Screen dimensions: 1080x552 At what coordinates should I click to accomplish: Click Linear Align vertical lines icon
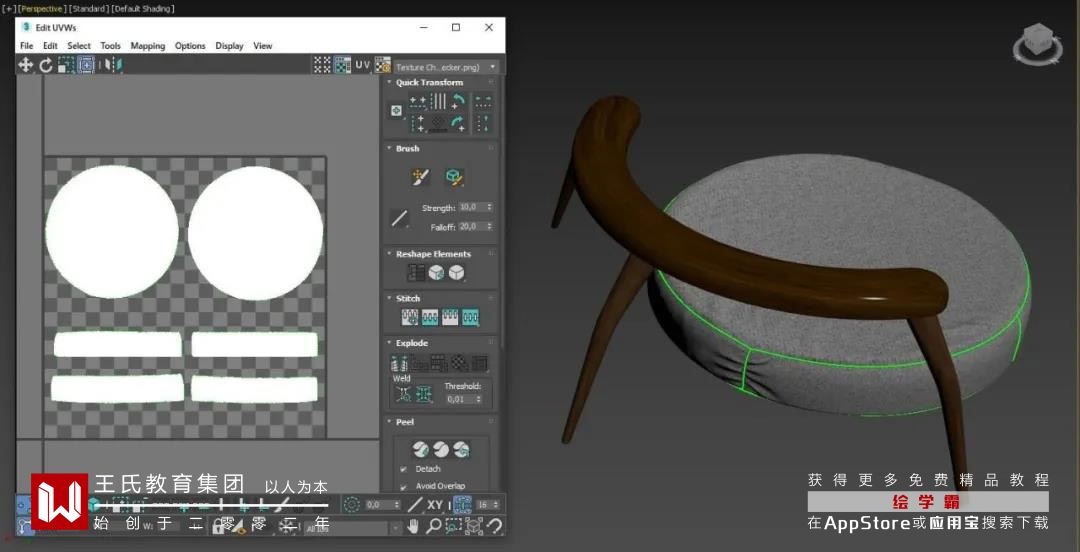click(x=438, y=102)
